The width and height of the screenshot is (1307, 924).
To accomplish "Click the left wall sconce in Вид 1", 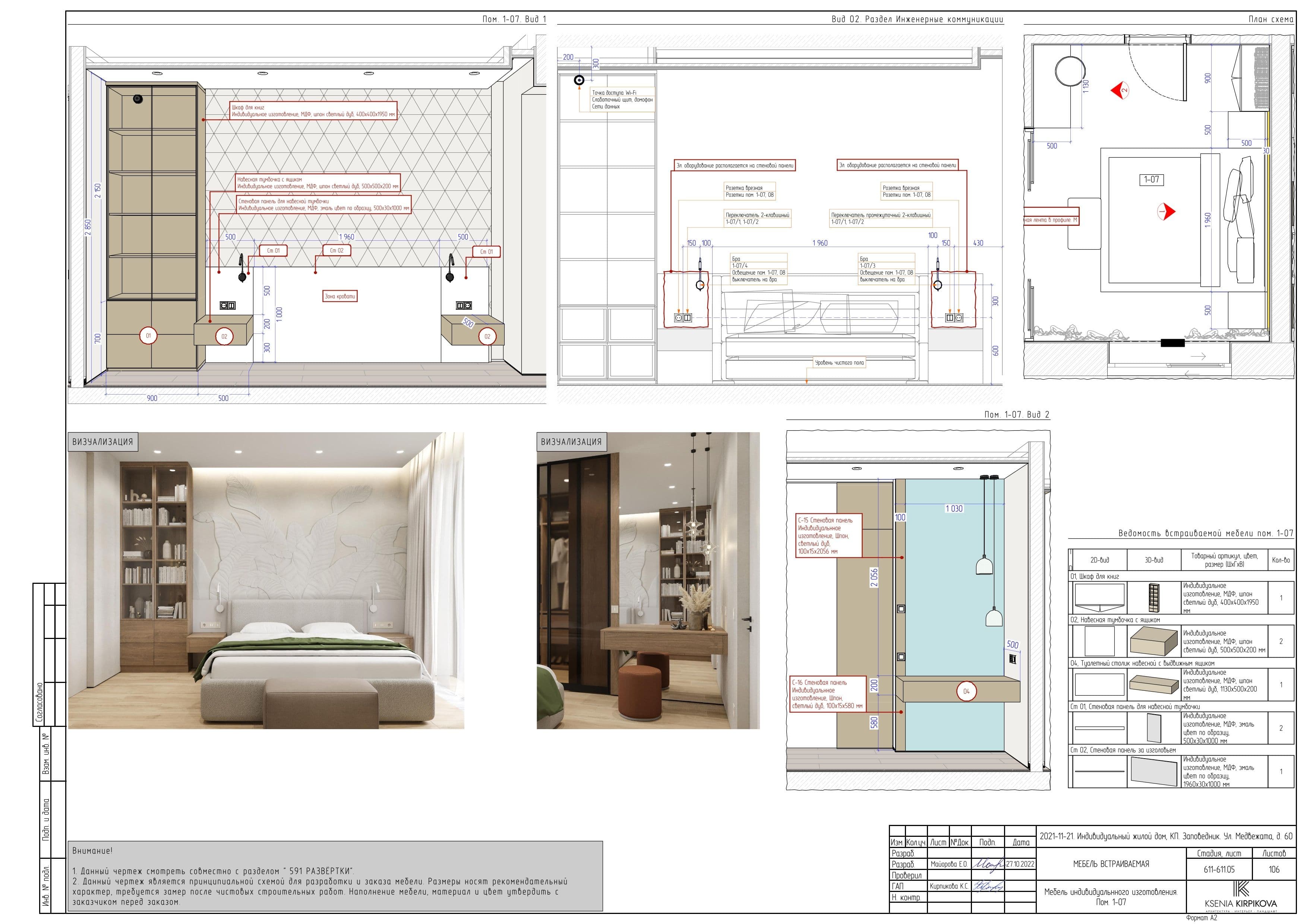I will click(x=242, y=268).
